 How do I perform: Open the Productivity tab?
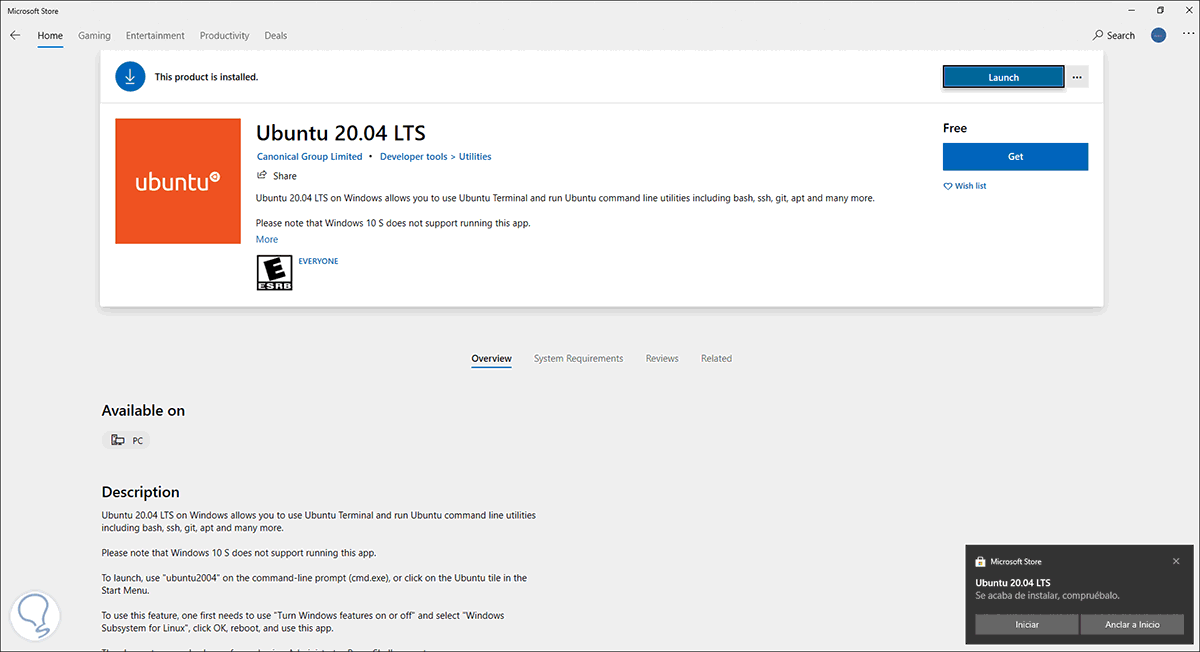pyautogui.click(x=224, y=35)
